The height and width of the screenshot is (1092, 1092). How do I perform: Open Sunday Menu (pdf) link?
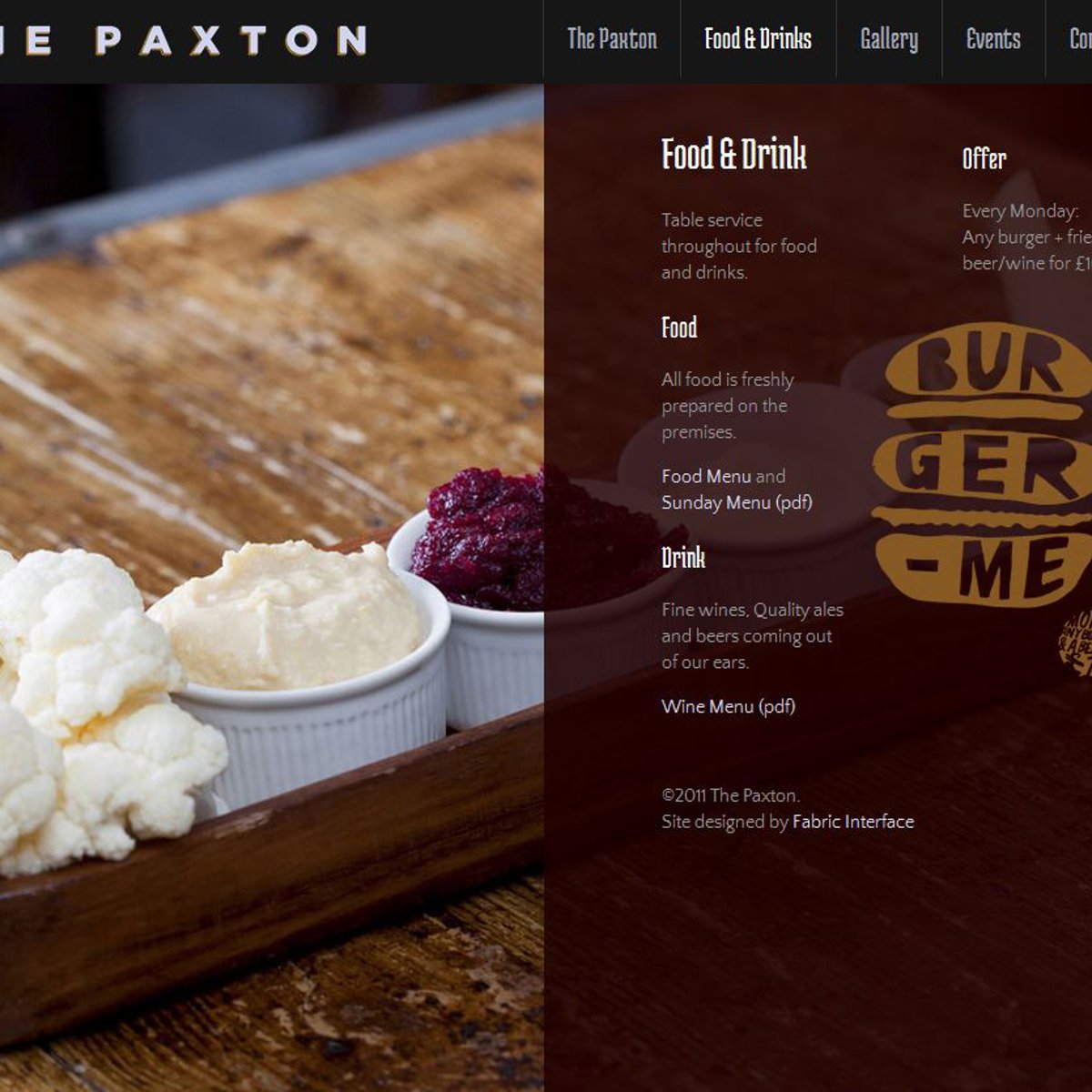tap(737, 502)
